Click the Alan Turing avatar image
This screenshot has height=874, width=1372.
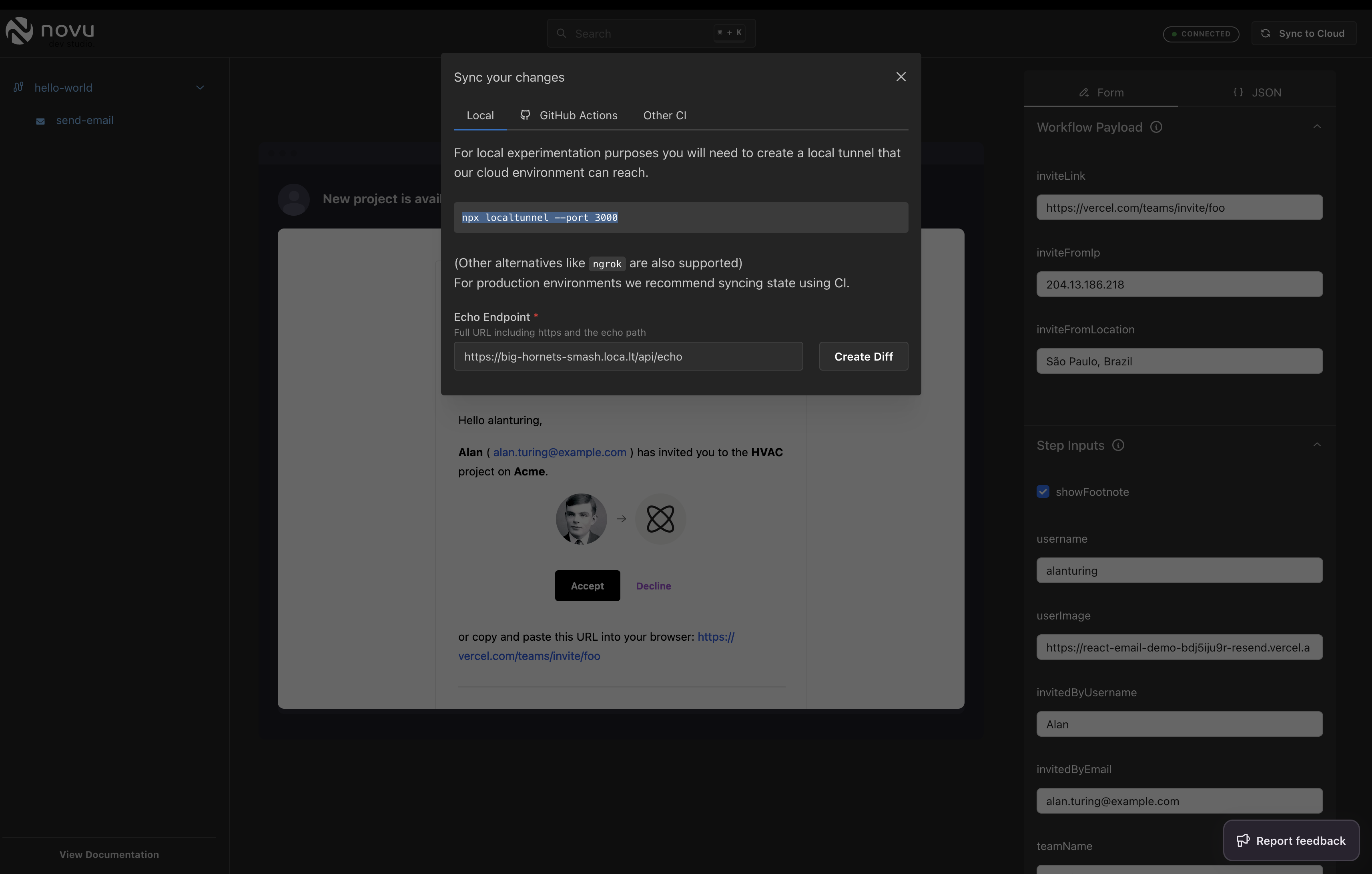[581, 519]
